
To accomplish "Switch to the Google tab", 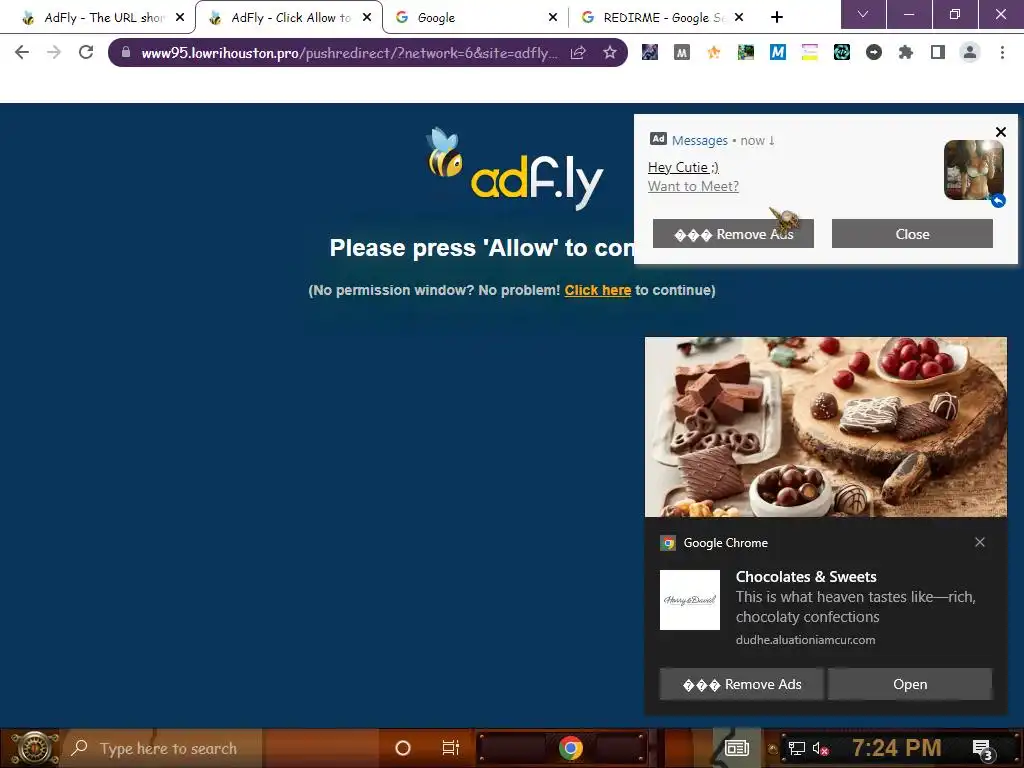I will pyautogui.click(x=475, y=18).
